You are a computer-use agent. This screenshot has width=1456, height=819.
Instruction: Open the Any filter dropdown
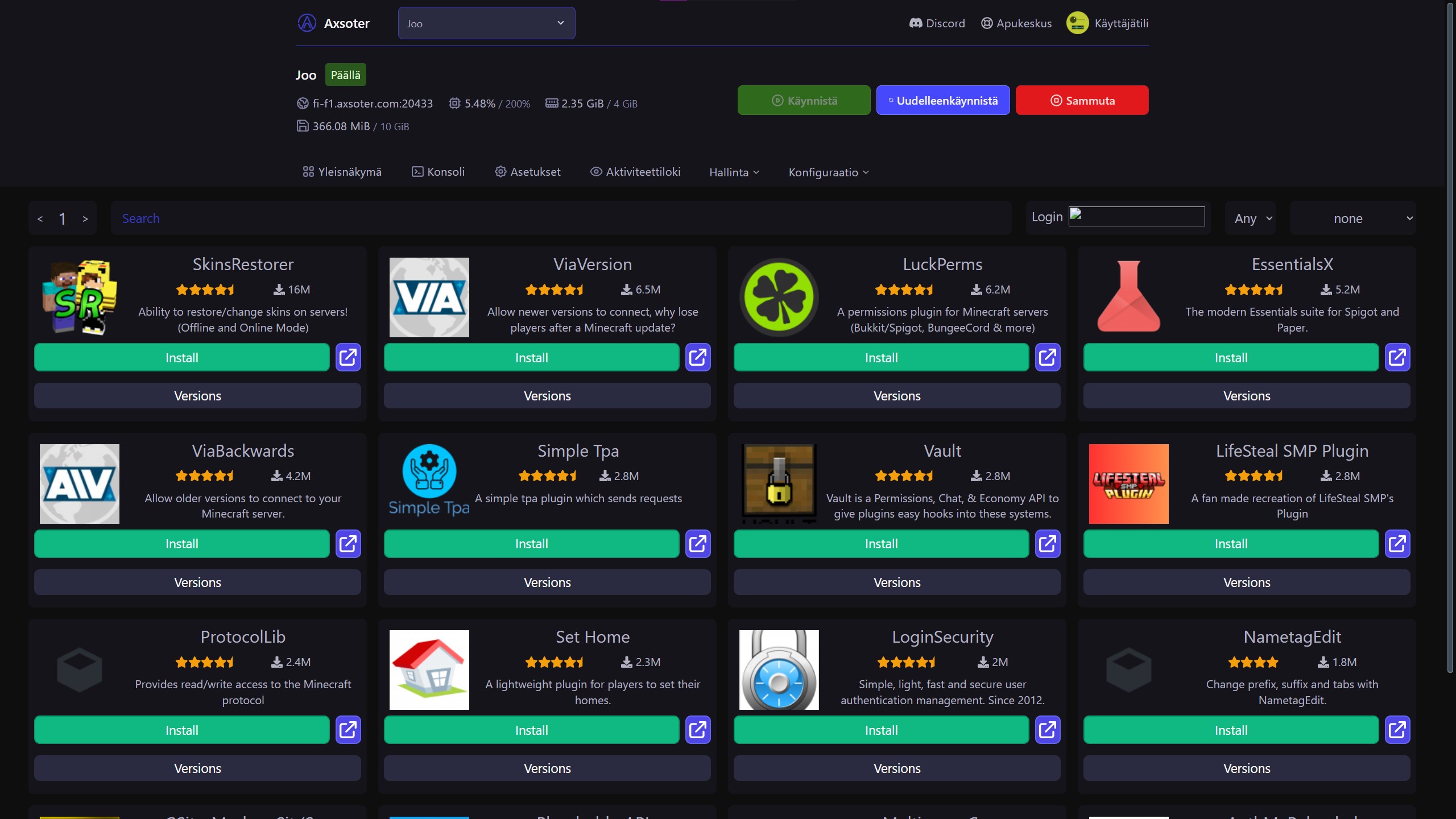(x=1250, y=218)
